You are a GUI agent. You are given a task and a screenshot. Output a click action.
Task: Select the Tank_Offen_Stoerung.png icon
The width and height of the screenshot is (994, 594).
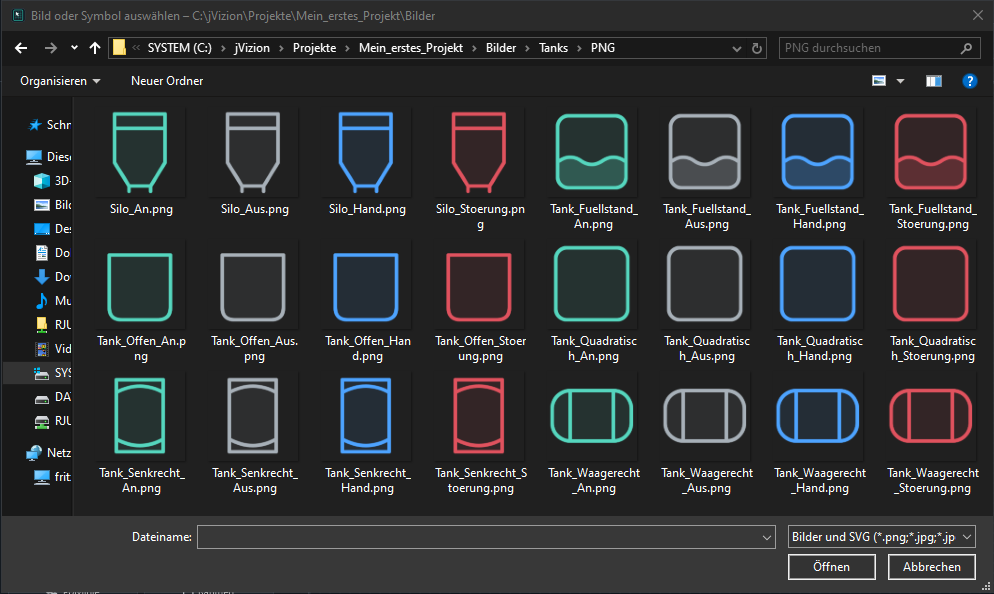click(479, 287)
